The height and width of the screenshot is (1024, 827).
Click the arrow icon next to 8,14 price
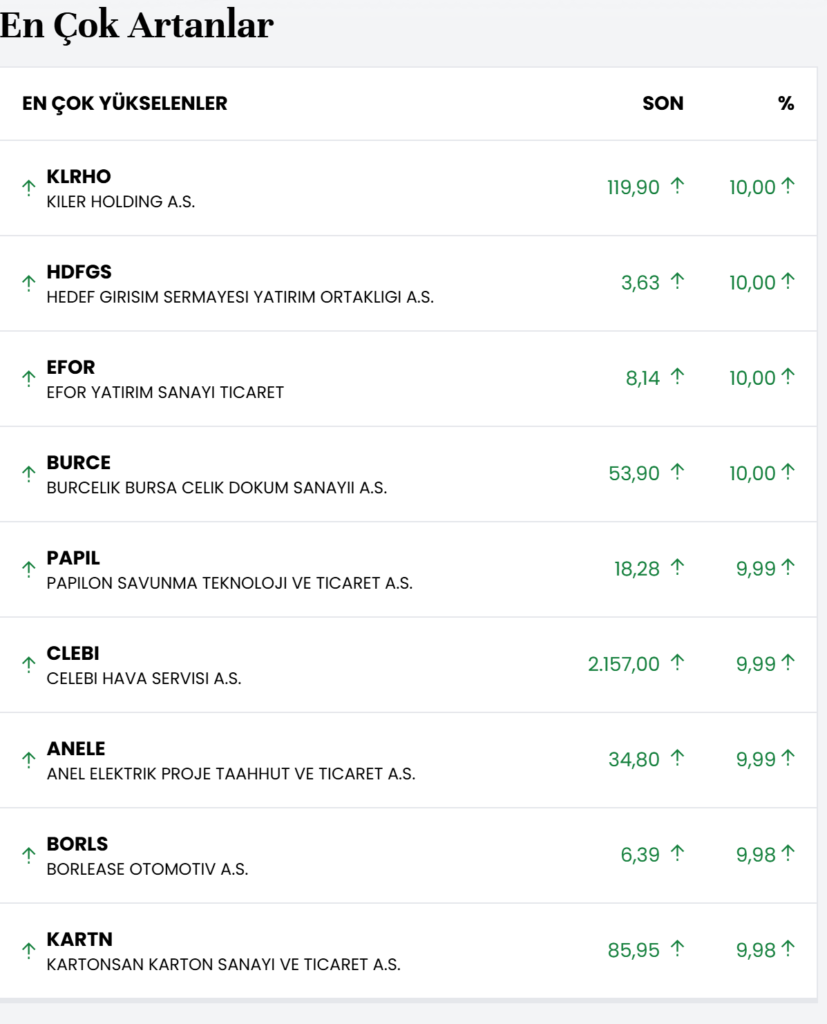point(677,376)
